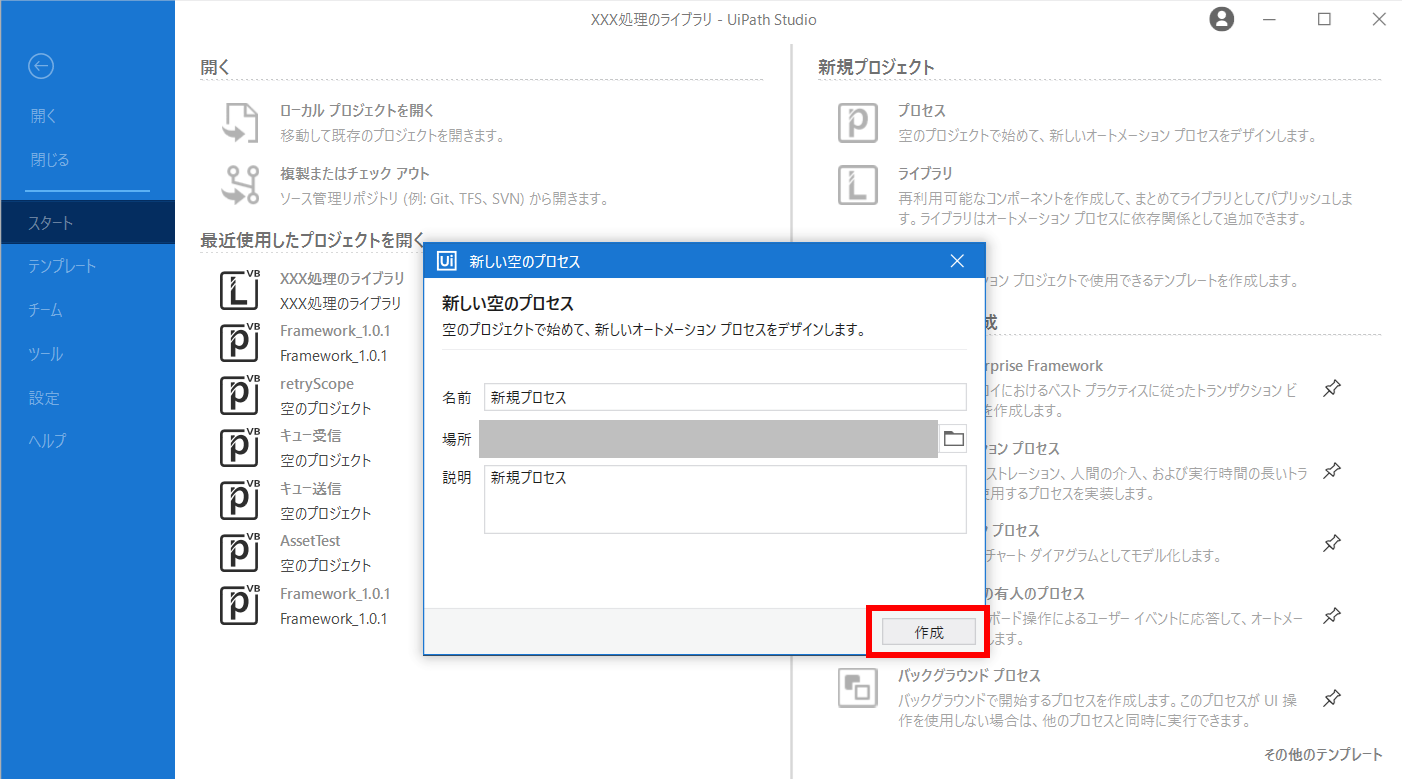1402x779 pixels.
Task: Pin the Enterprise Framework template
Action: 1332,388
